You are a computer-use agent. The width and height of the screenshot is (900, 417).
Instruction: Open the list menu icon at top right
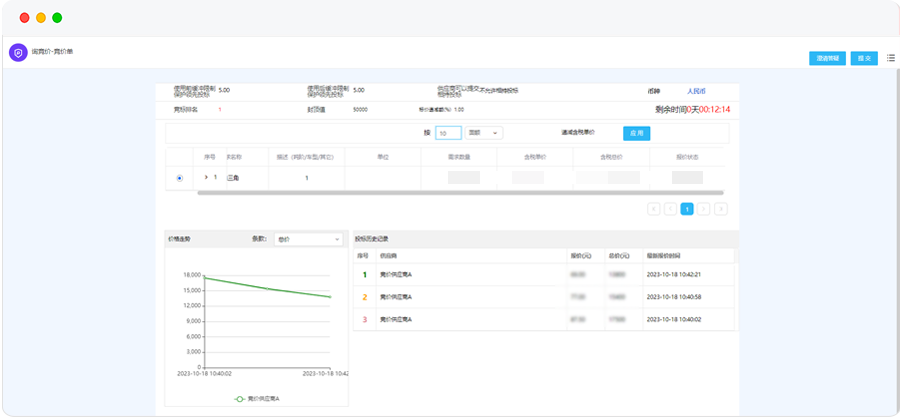891,58
